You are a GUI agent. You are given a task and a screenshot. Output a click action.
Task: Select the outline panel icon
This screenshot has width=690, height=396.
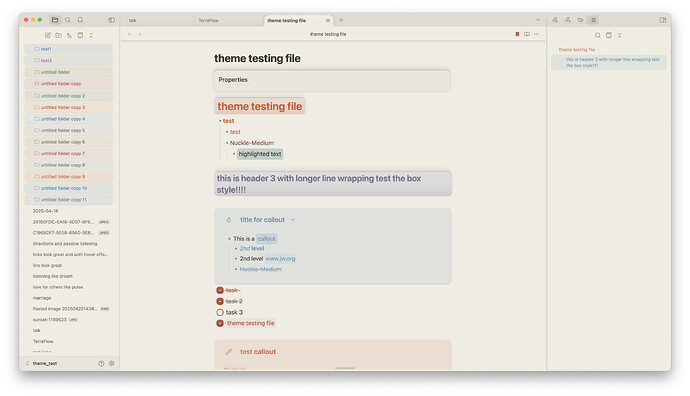click(593, 20)
